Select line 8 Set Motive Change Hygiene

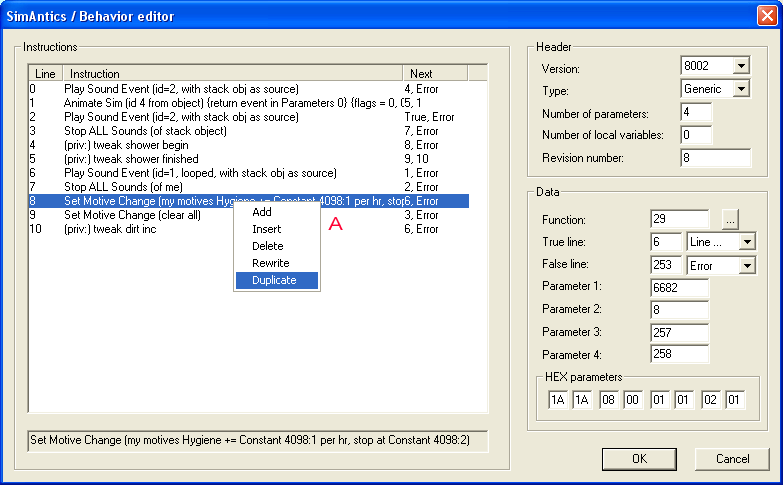249,201
